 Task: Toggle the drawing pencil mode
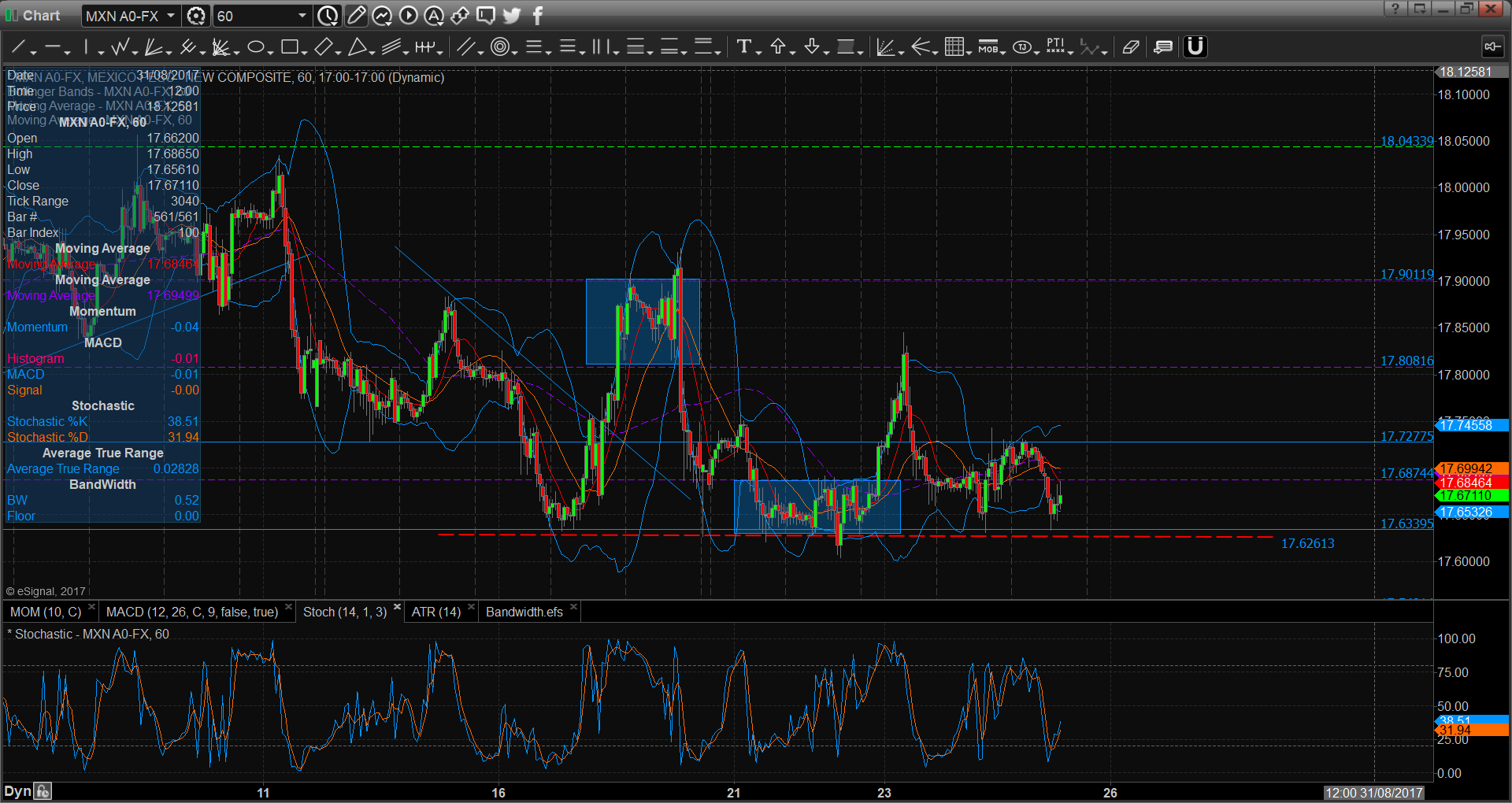coord(356,15)
